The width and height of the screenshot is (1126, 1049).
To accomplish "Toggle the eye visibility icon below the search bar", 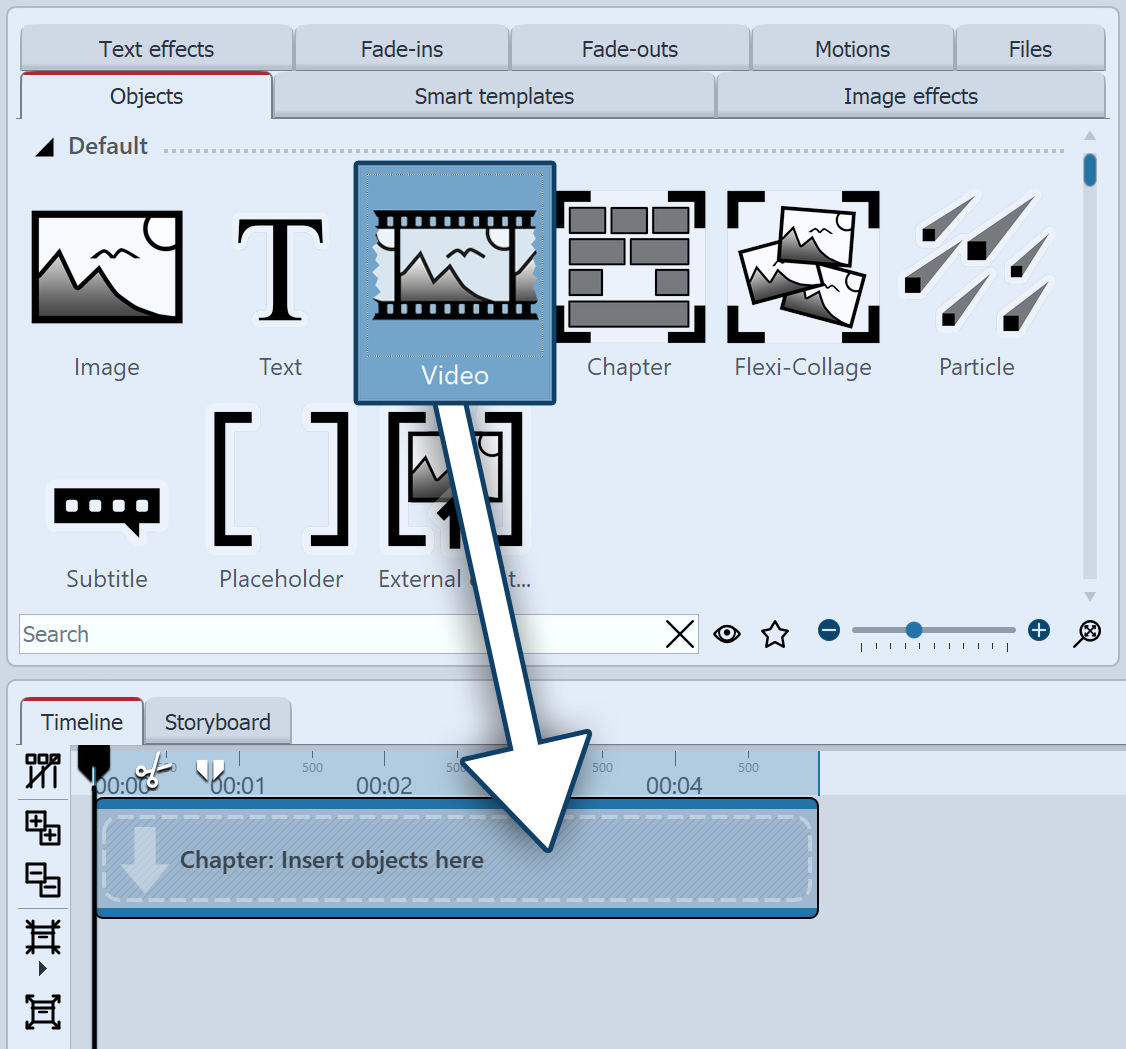I will pyautogui.click(x=727, y=633).
